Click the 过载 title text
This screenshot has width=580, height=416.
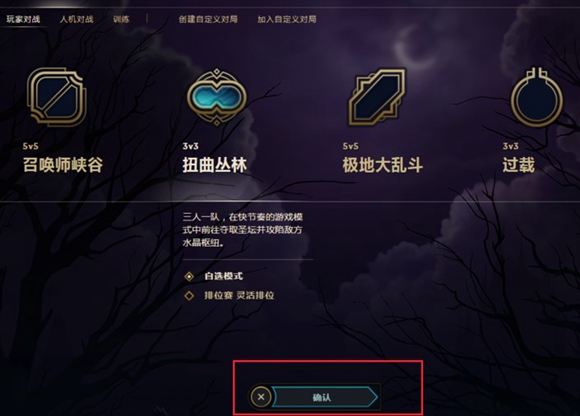519,165
